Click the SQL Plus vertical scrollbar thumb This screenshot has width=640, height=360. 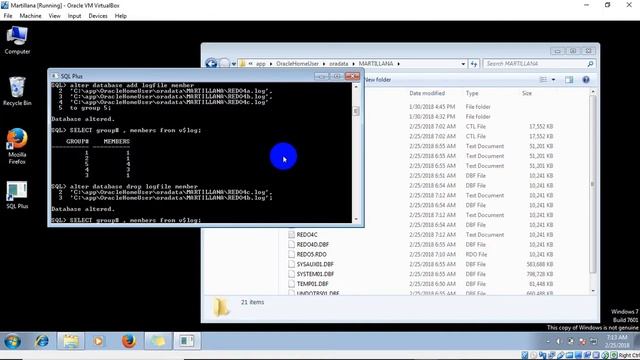pyautogui.click(x=356, y=111)
